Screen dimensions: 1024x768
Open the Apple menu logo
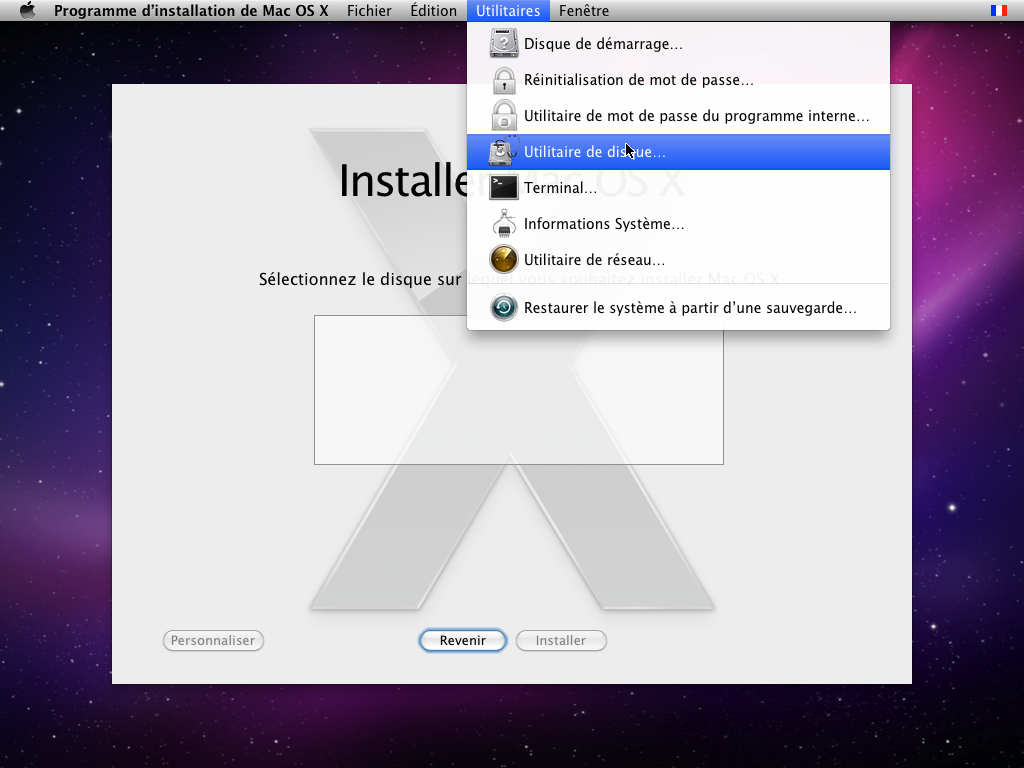[x=27, y=11]
